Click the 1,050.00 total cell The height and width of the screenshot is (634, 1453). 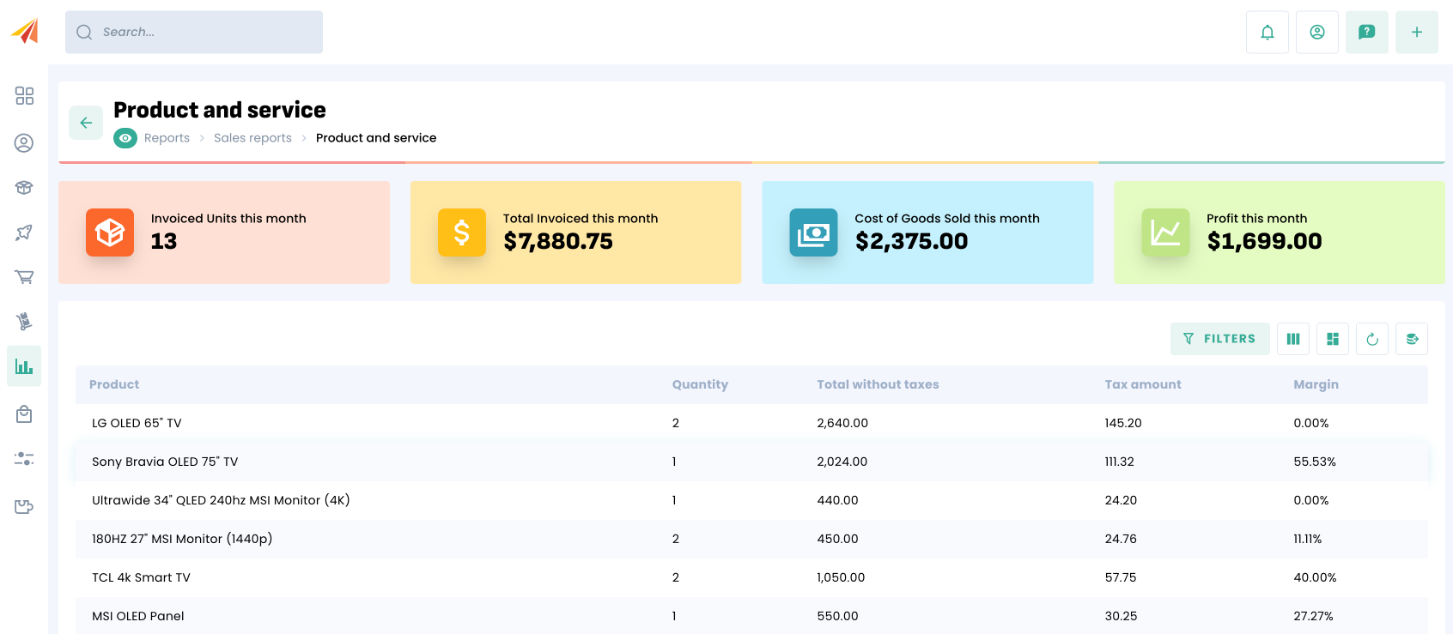click(841, 577)
